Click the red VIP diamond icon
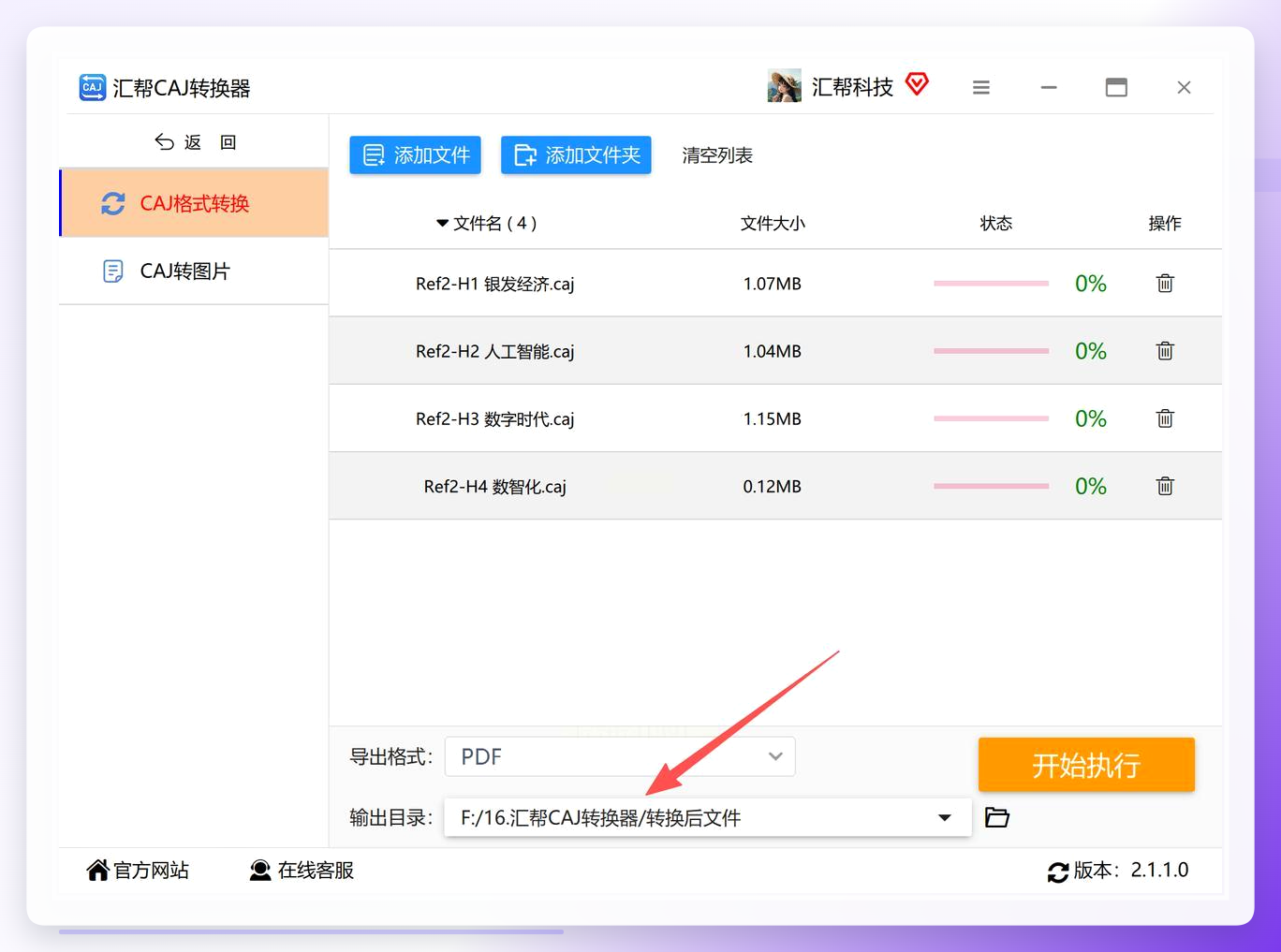The image size is (1281, 952). tap(918, 84)
